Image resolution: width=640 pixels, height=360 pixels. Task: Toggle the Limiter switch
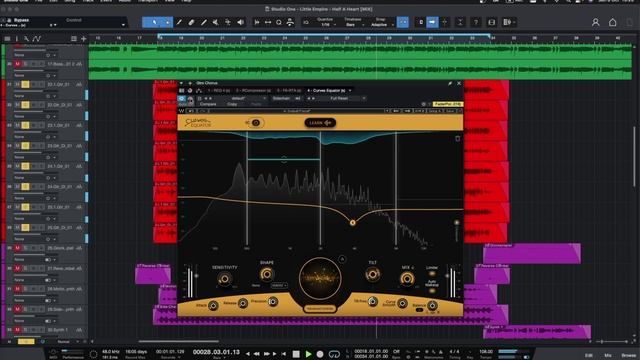click(x=432, y=273)
